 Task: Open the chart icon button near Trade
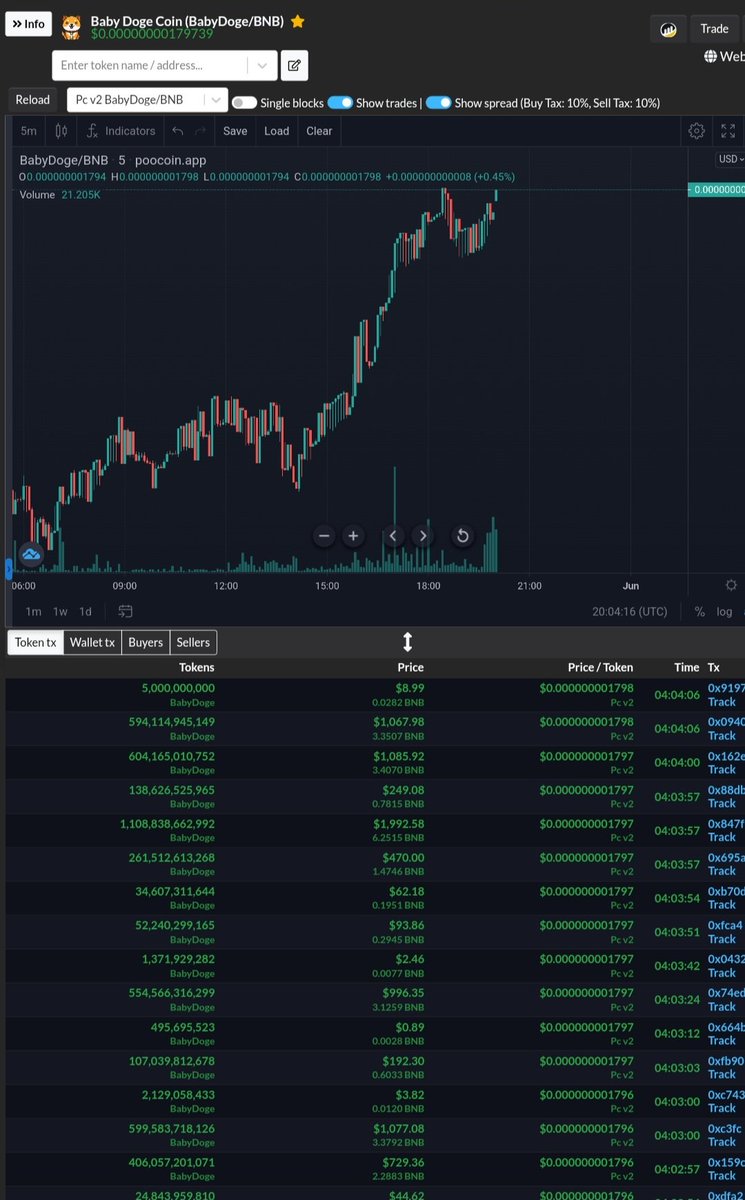tap(668, 29)
